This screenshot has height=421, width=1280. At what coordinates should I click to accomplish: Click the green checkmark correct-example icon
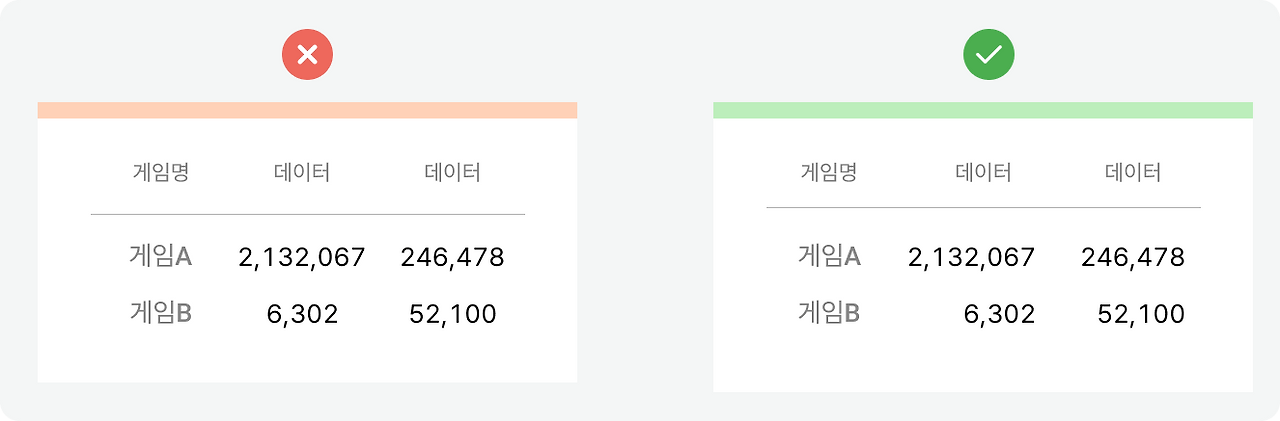(988, 55)
